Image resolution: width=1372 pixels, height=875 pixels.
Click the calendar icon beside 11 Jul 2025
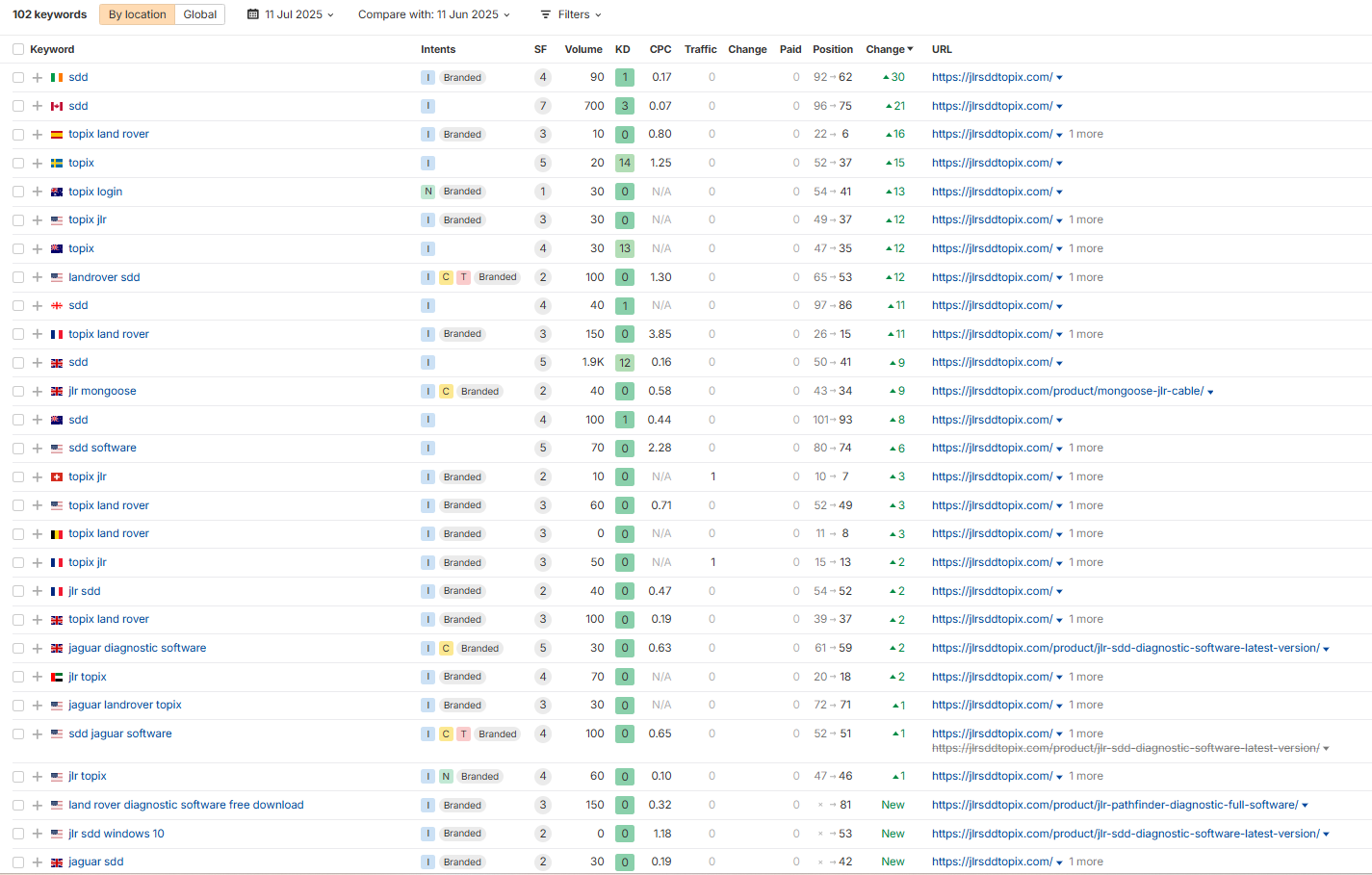click(253, 14)
